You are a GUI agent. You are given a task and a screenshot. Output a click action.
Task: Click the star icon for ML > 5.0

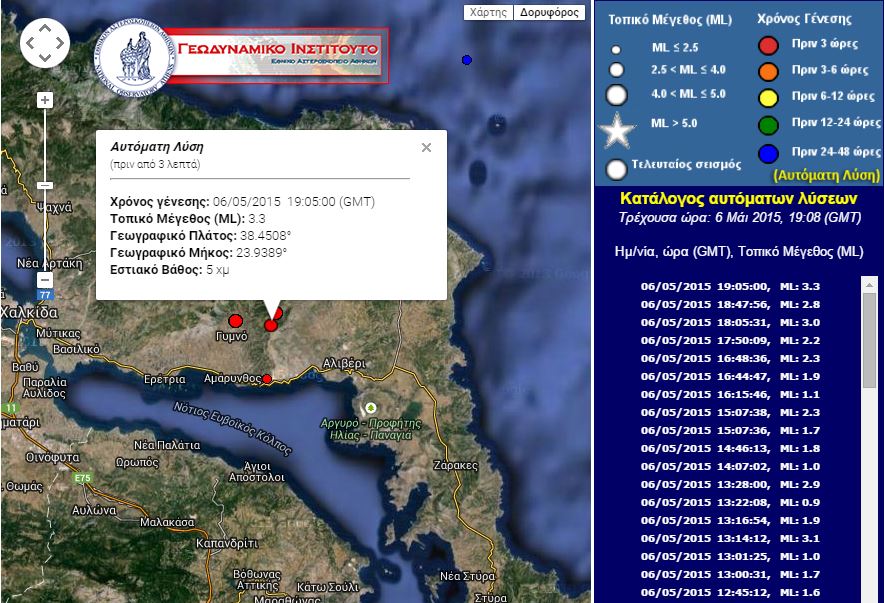617,129
